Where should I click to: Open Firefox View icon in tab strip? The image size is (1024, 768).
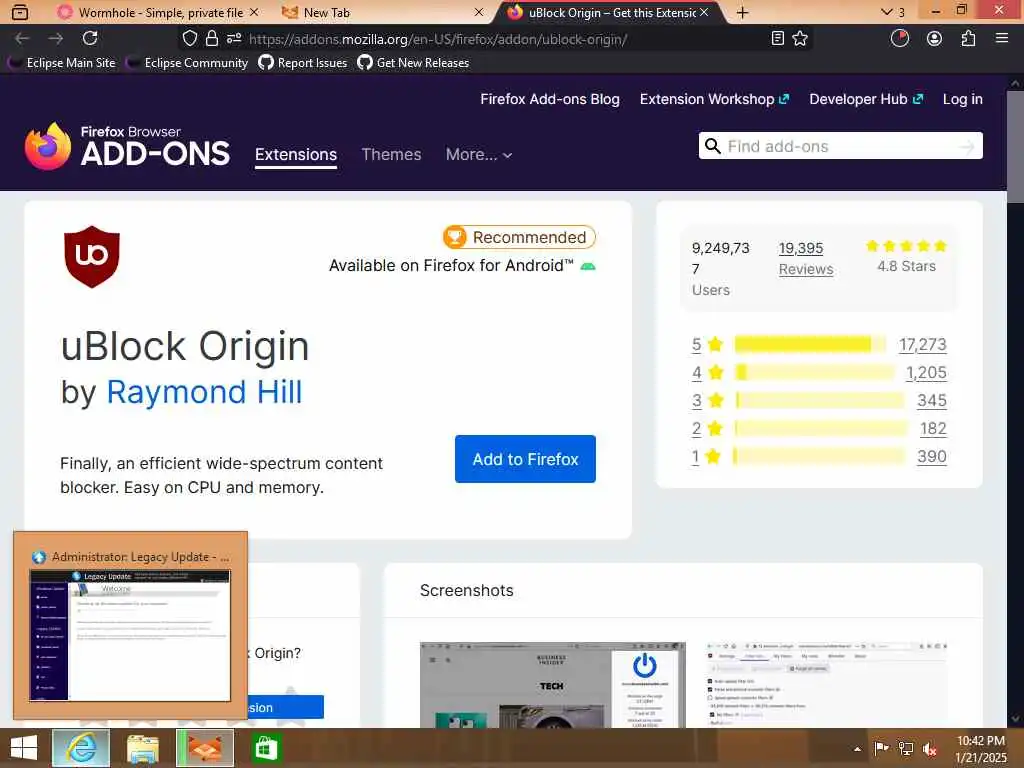tap(20, 12)
